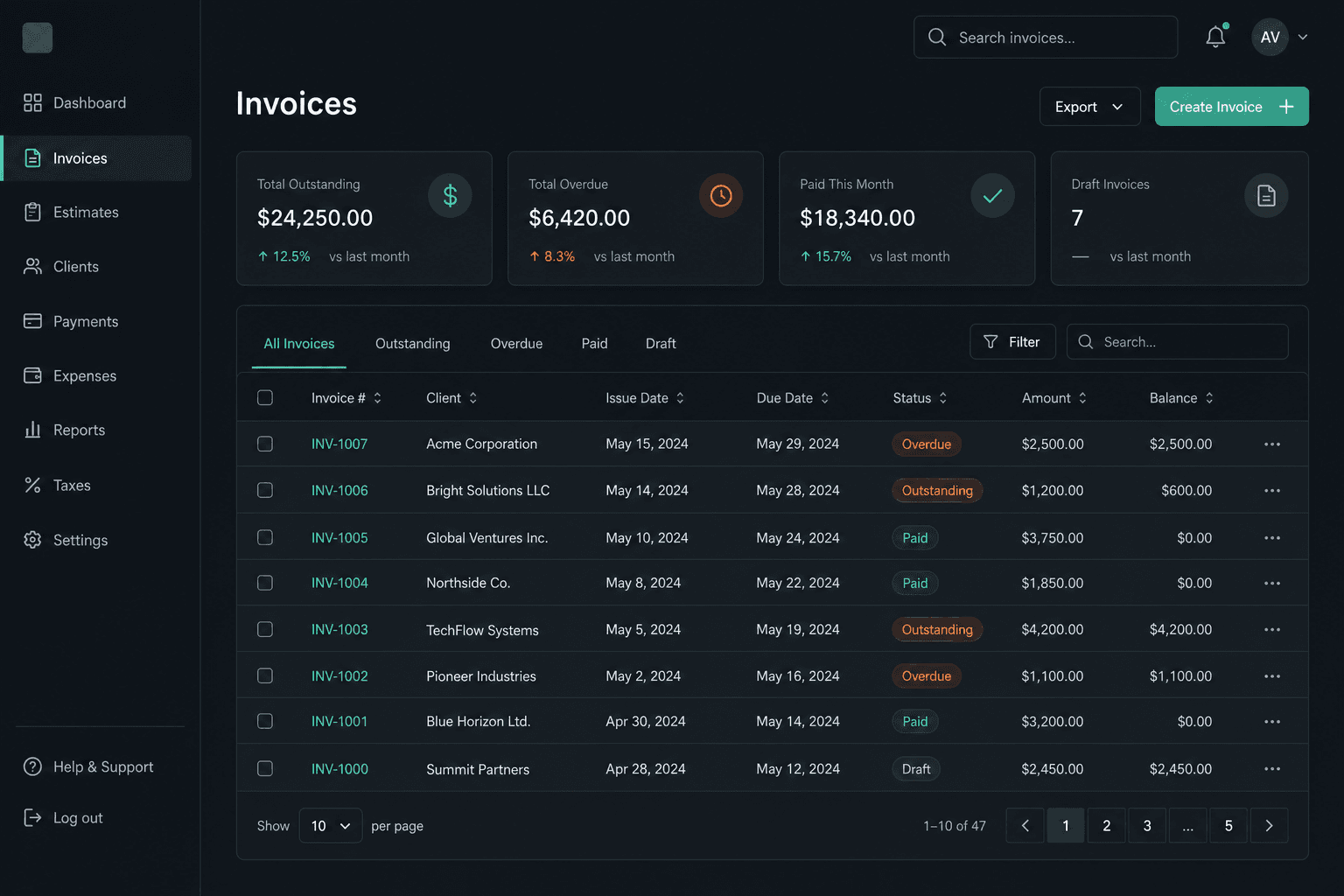
Task: Open more actions for INV-1001
Action: click(x=1272, y=722)
